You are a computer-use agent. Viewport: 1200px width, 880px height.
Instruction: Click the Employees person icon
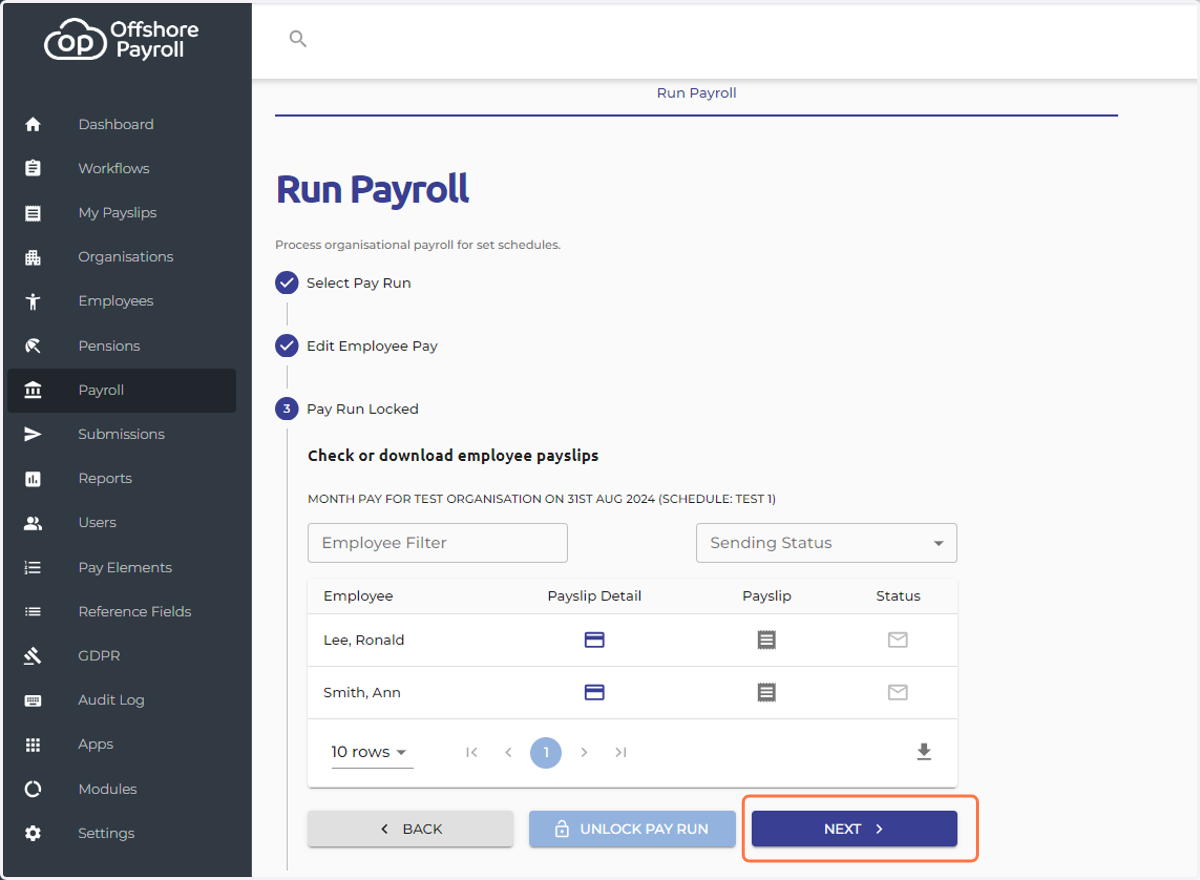point(33,301)
